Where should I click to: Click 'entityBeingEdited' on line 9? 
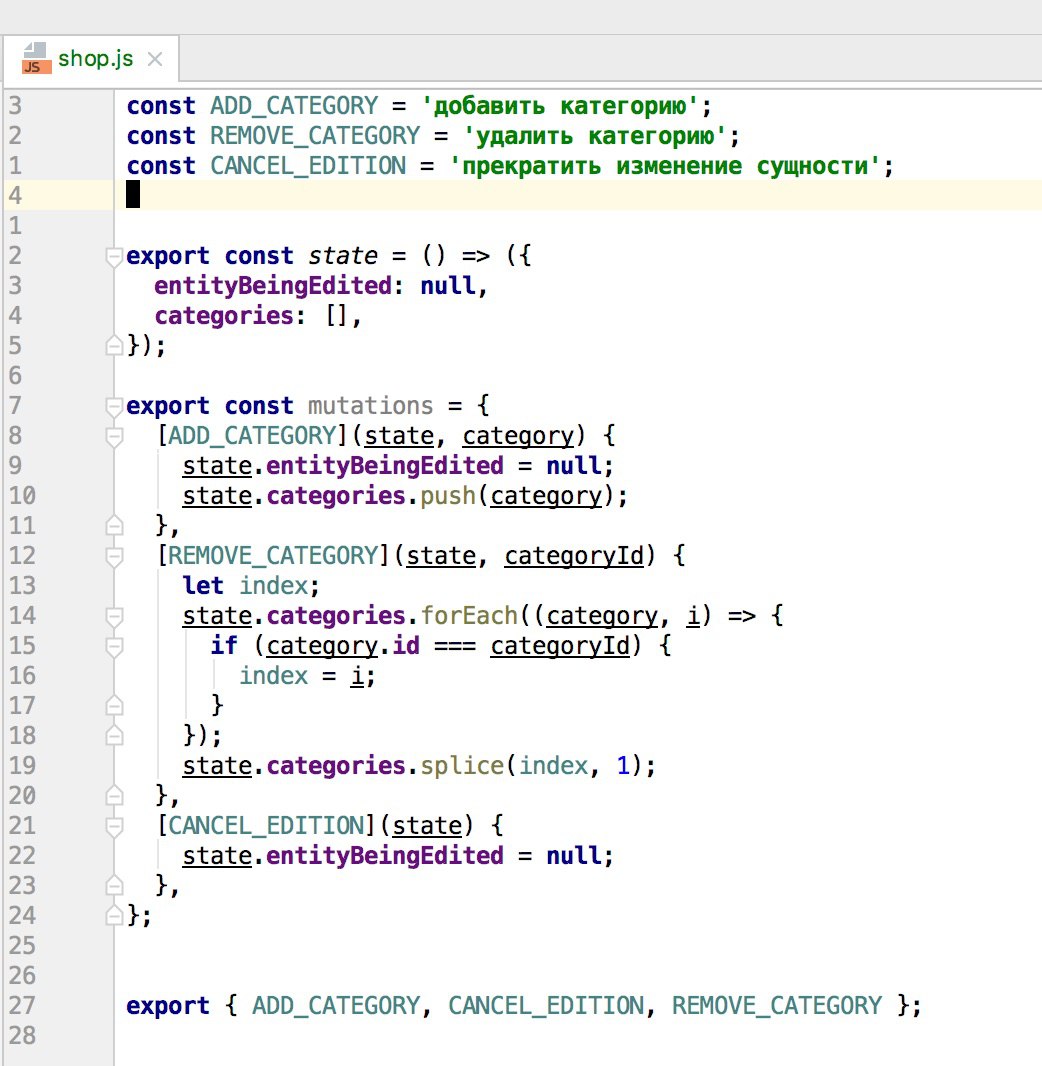coord(385,466)
